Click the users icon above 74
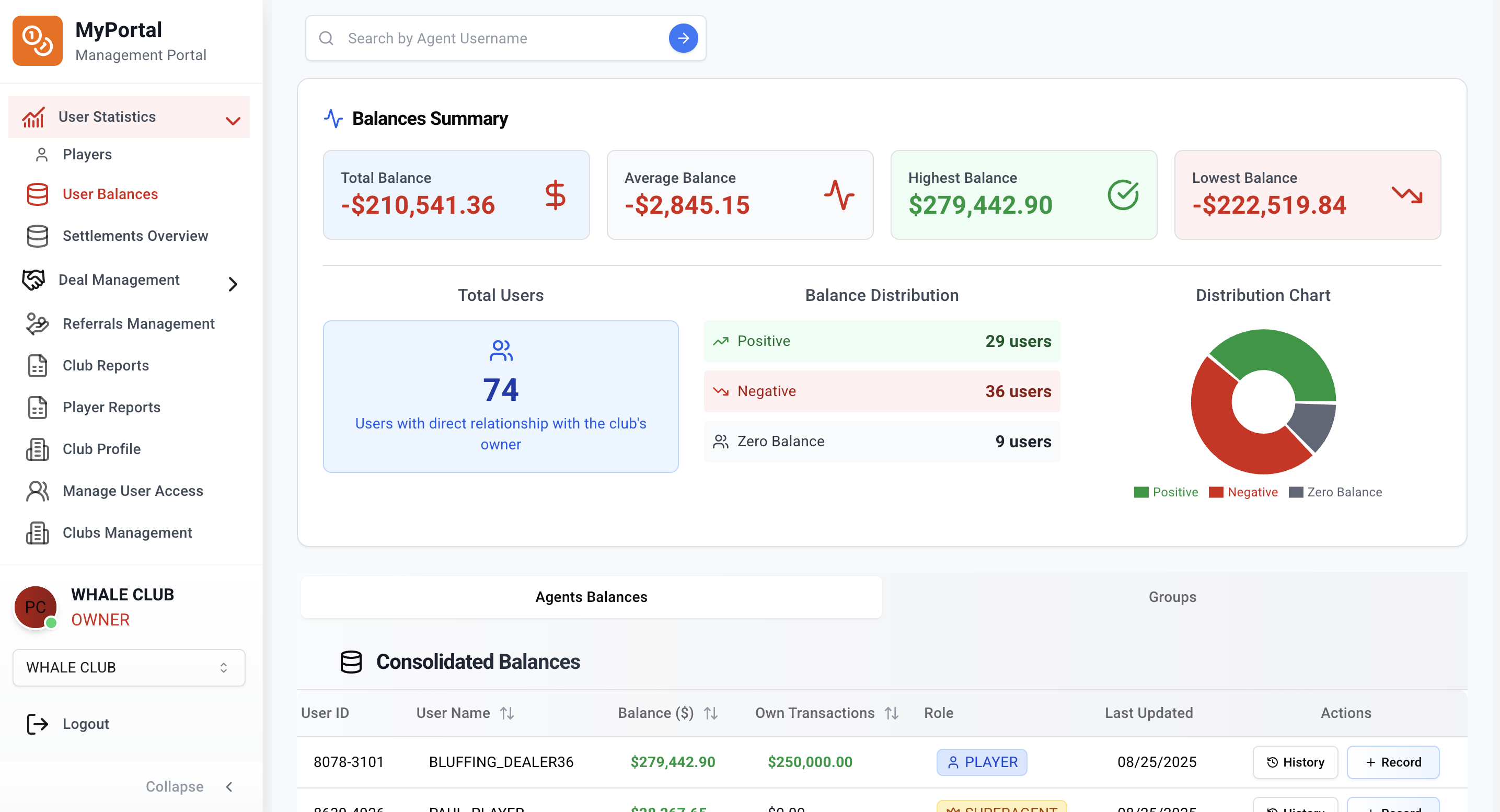Image resolution: width=1500 pixels, height=812 pixels. (501, 351)
